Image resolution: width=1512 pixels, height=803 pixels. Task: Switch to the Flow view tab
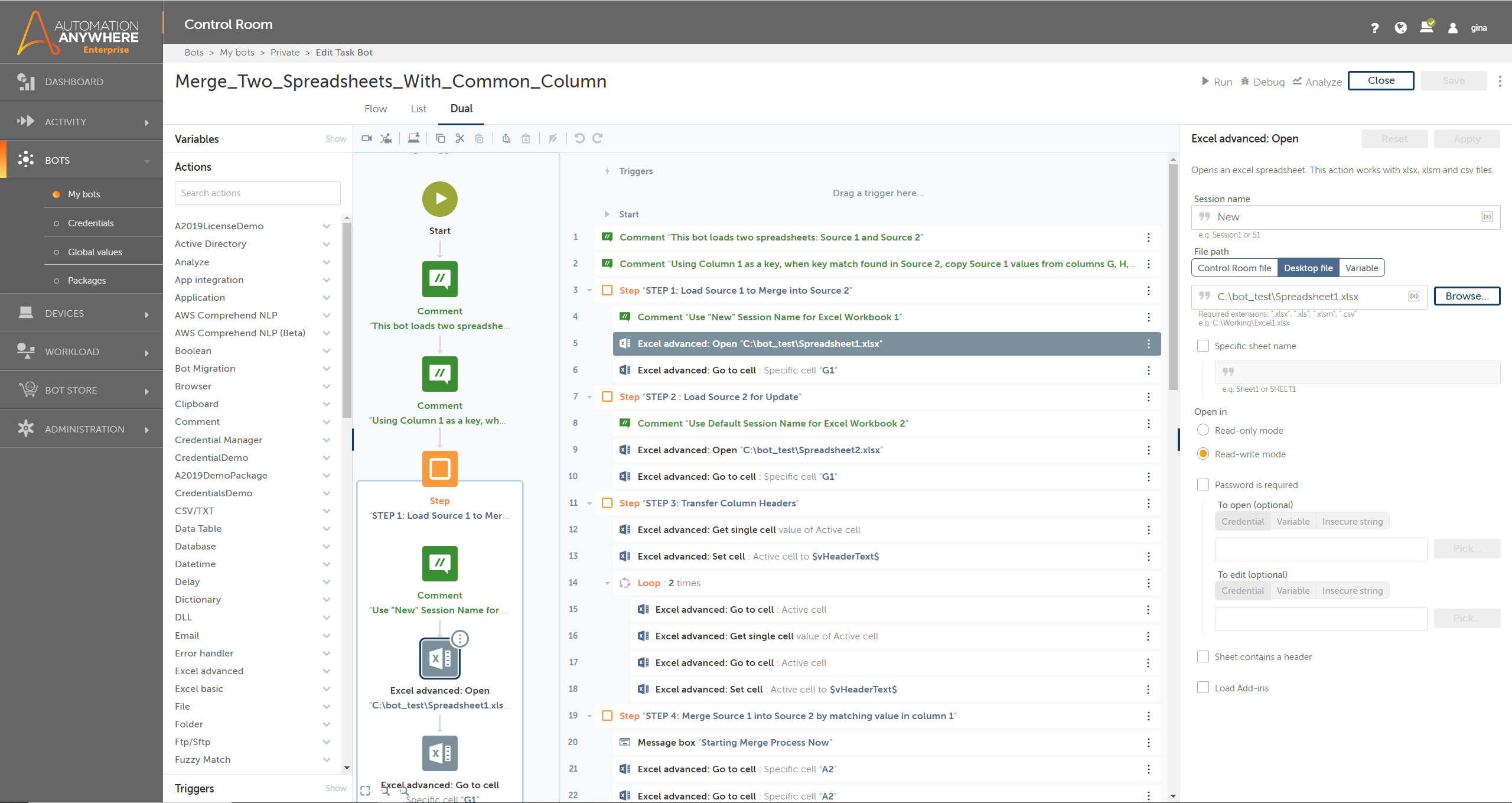376,109
